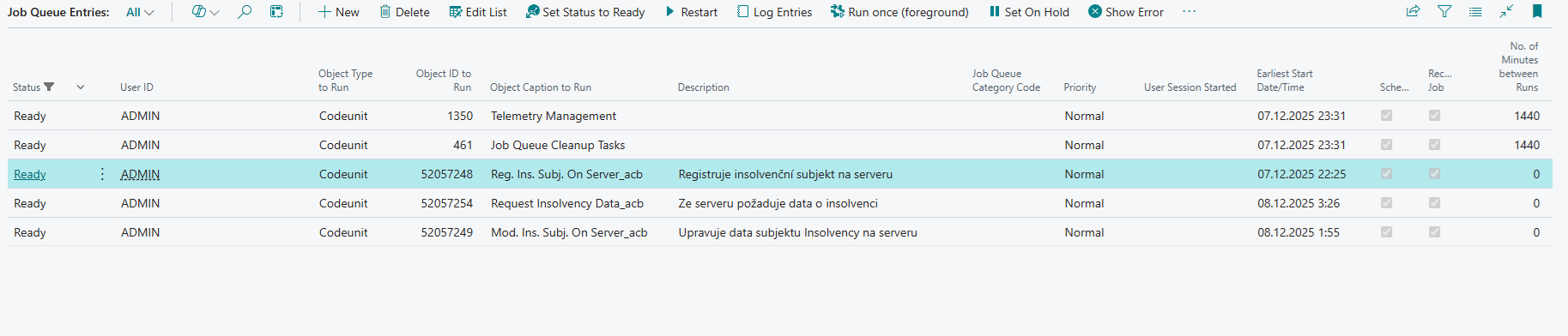Click the collapse page icon
Image resolution: width=1568 pixels, height=336 pixels.
point(1506,11)
